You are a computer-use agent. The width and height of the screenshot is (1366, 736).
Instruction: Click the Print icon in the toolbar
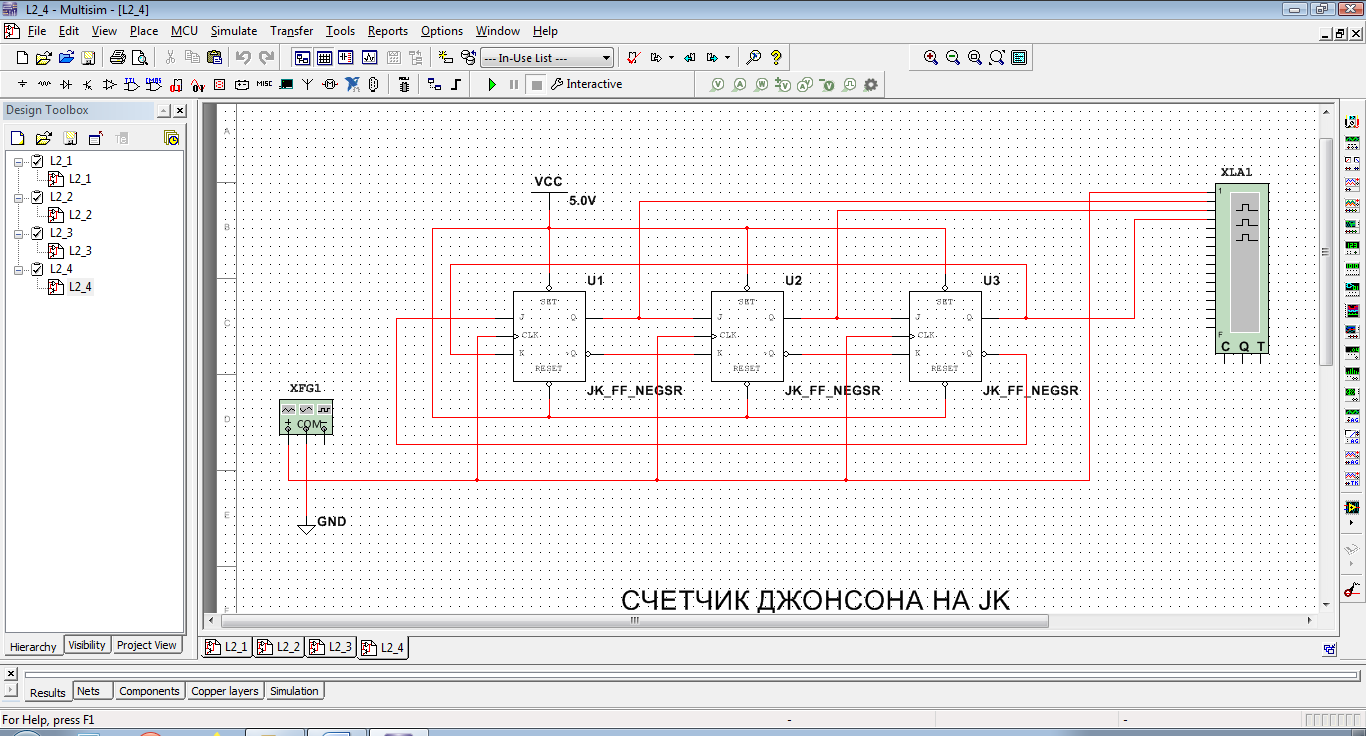pos(118,58)
